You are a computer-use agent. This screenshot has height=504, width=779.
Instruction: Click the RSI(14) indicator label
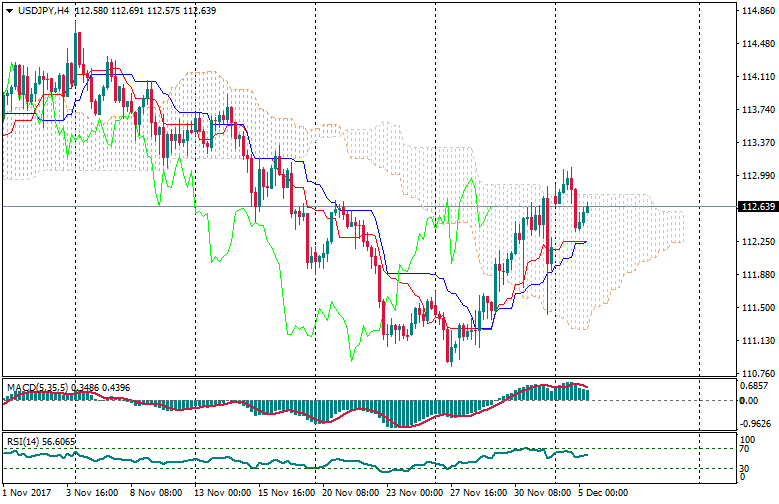[24, 441]
